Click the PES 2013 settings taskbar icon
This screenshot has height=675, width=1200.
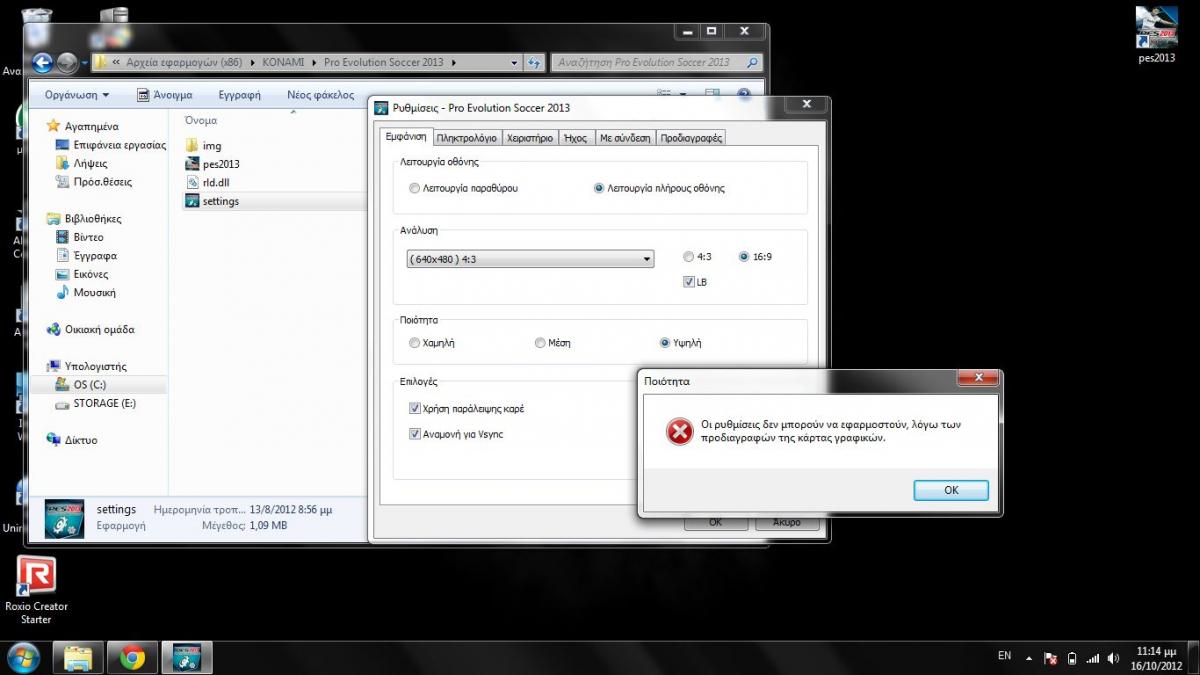187,657
